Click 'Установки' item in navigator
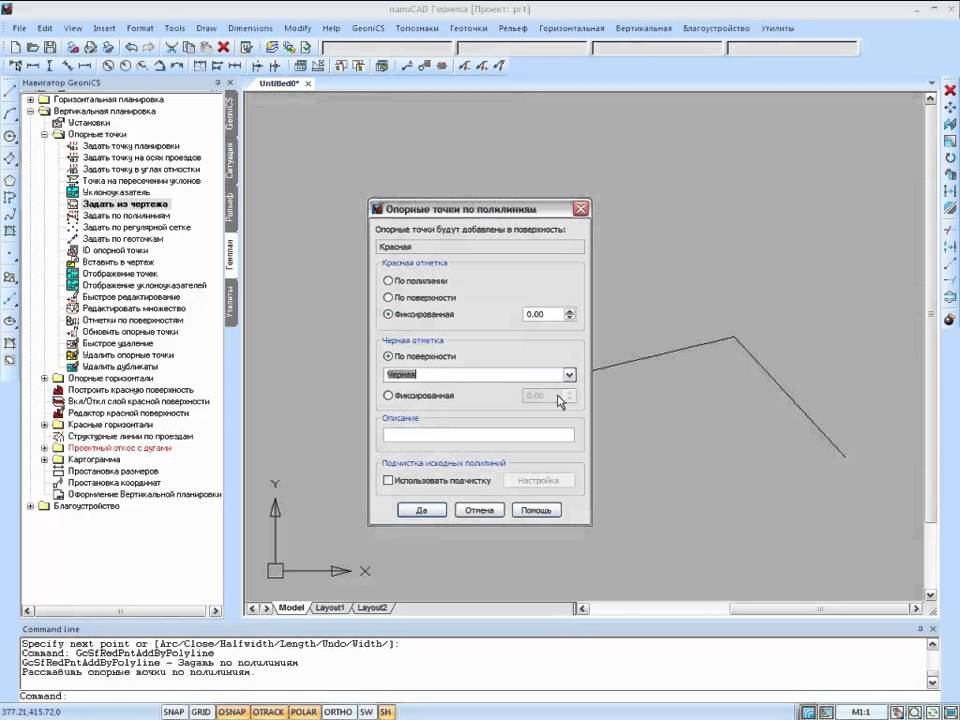 point(89,122)
